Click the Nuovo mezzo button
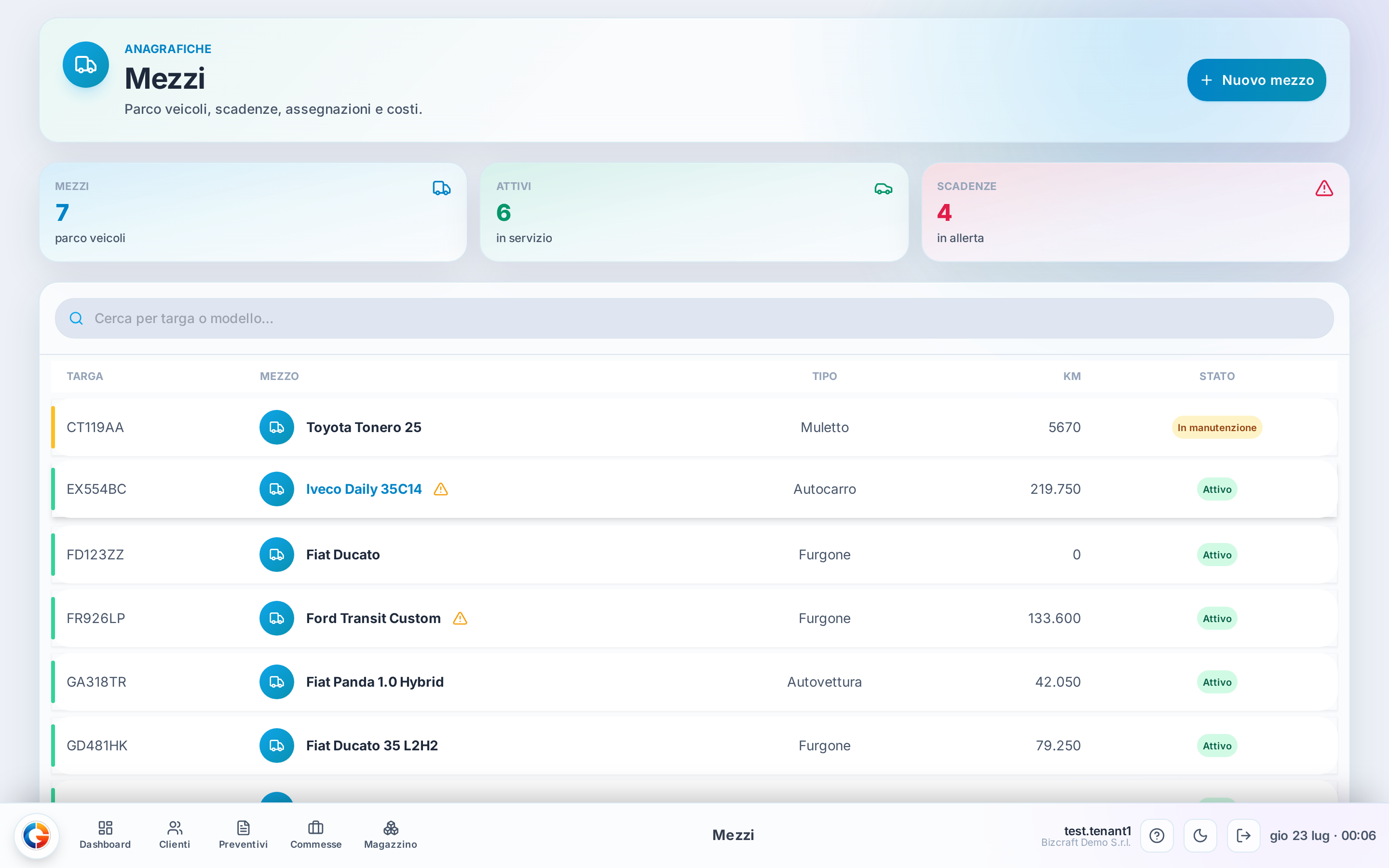Screen dimensions: 1389x868 (1256, 80)
